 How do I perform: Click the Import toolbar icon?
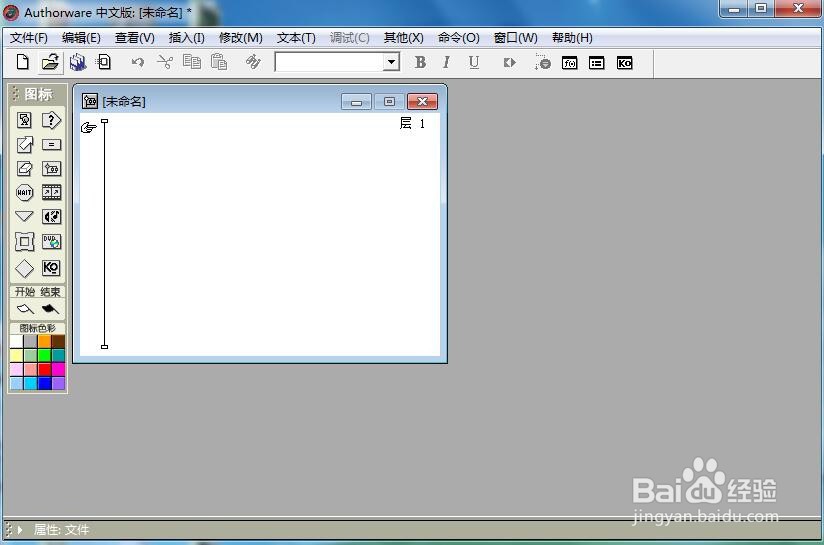click(x=104, y=63)
